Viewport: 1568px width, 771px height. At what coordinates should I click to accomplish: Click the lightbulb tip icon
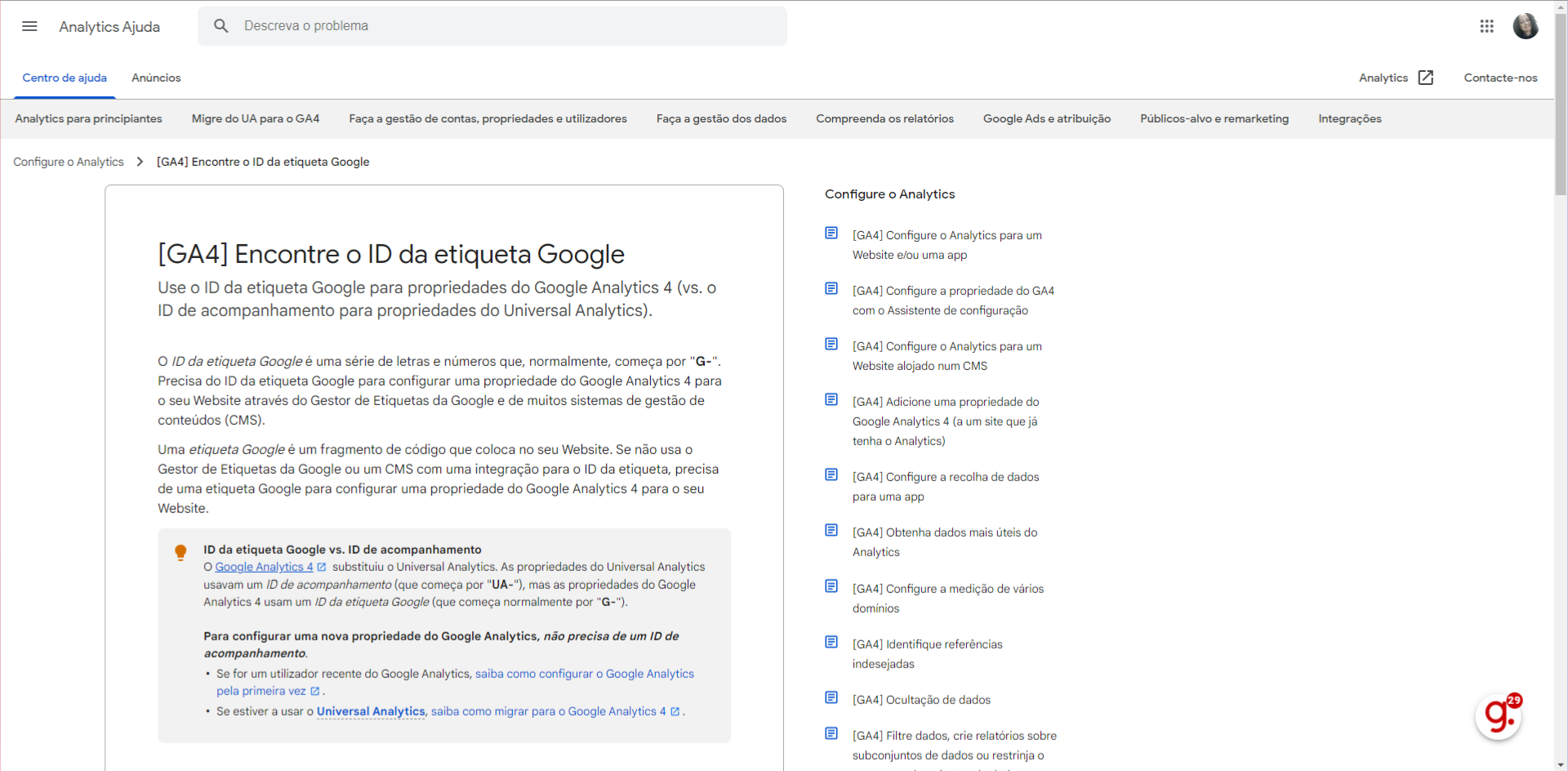[180, 553]
